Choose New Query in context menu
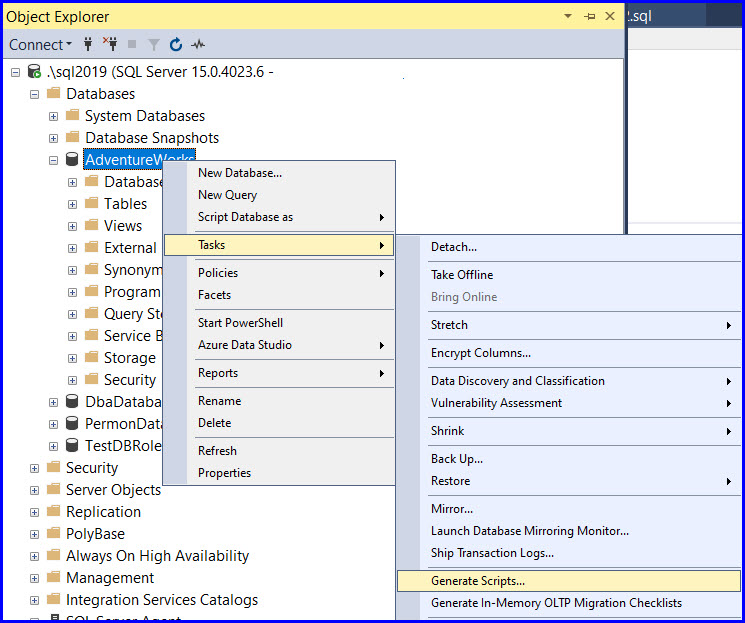 227,195
